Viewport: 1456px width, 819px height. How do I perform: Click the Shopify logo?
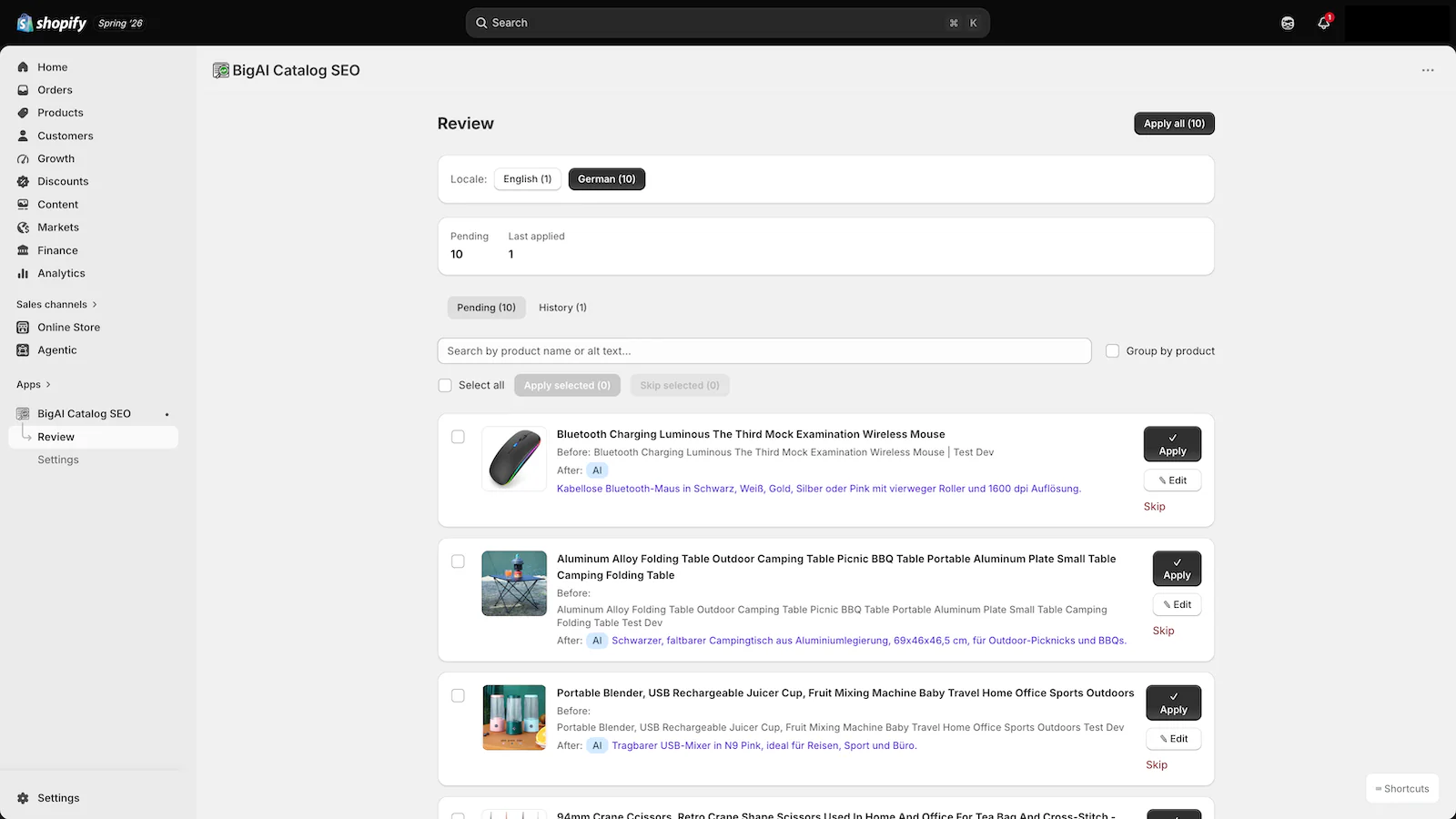tap(52, 23)
